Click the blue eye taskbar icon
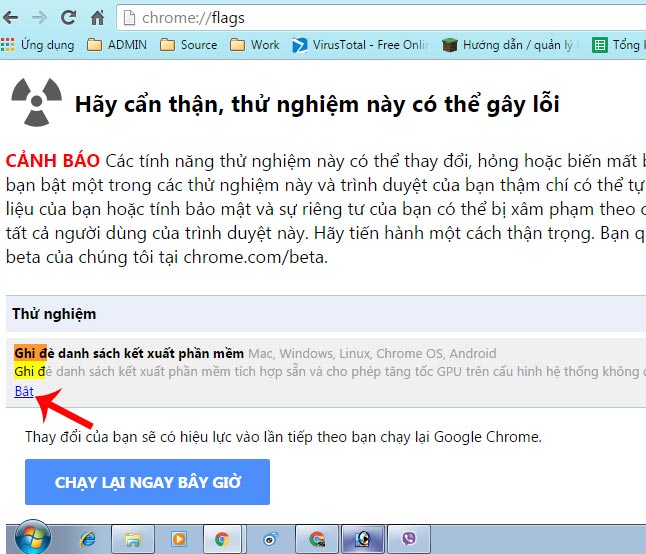 click(x=270, y=539)
